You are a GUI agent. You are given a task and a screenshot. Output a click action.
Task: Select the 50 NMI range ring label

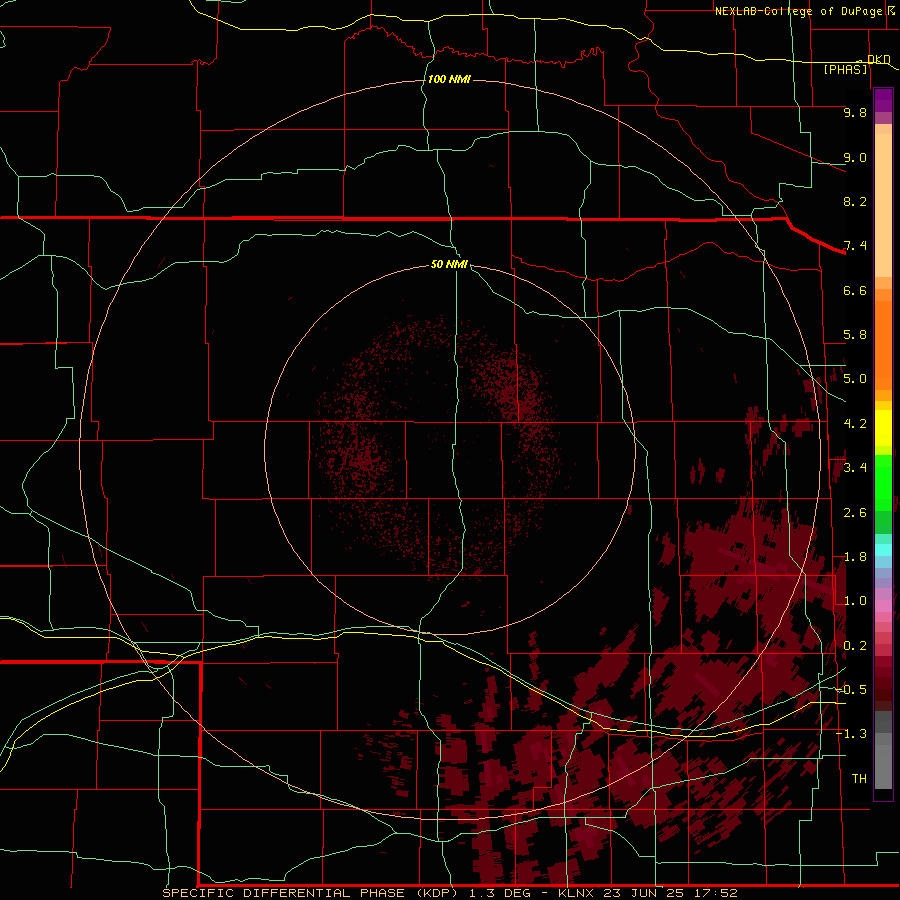point(449,264)
